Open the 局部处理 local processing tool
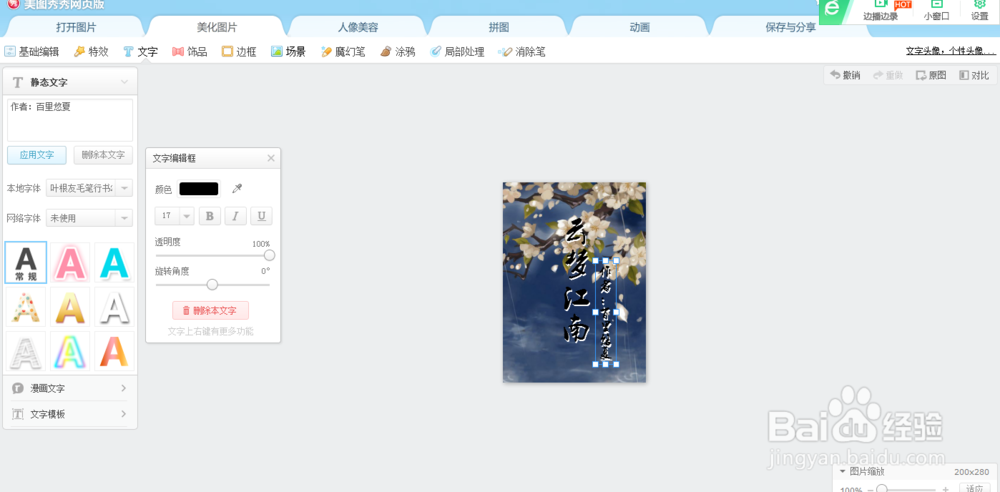1000x492 pixels. [x=457, y=52]
